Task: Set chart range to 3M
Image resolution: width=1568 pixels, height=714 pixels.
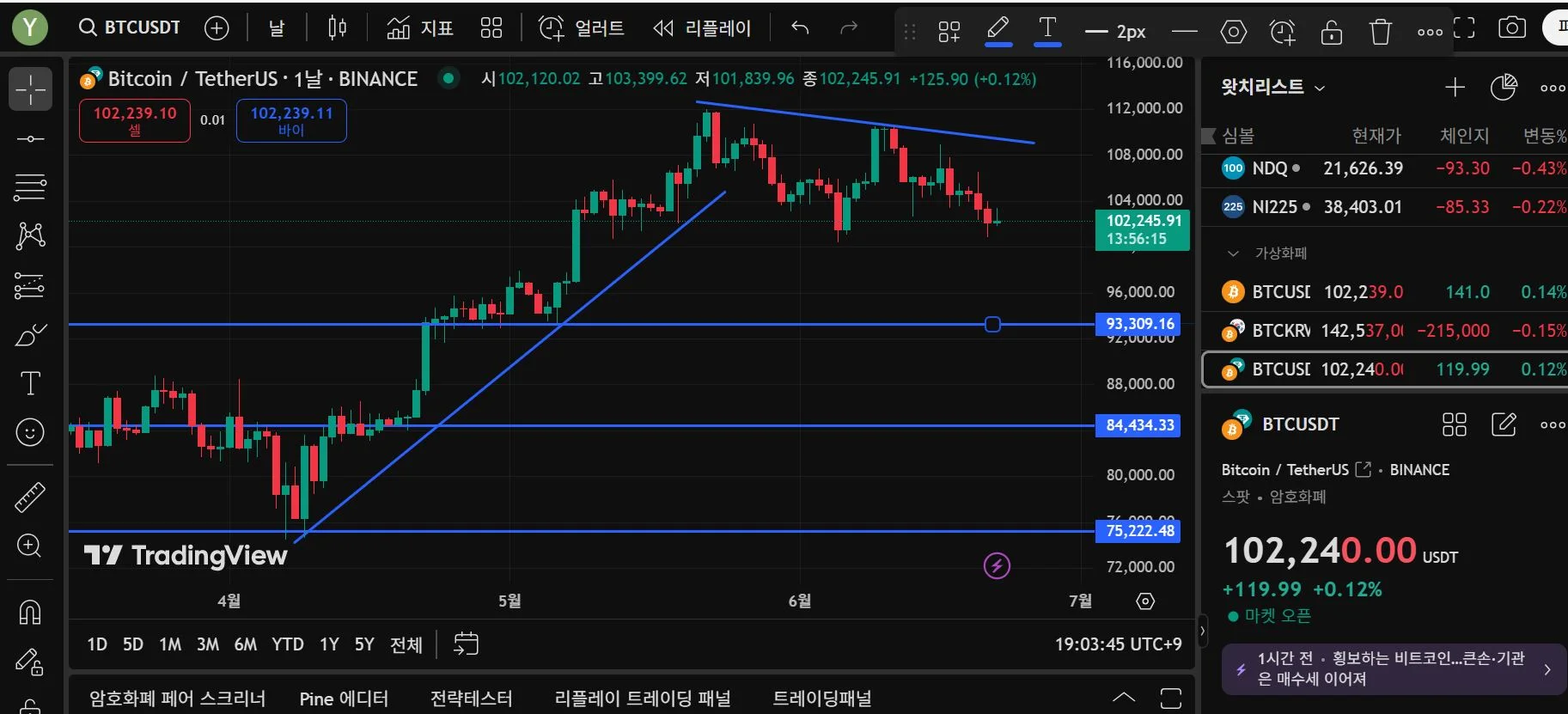Action: (x=208, y=644)
